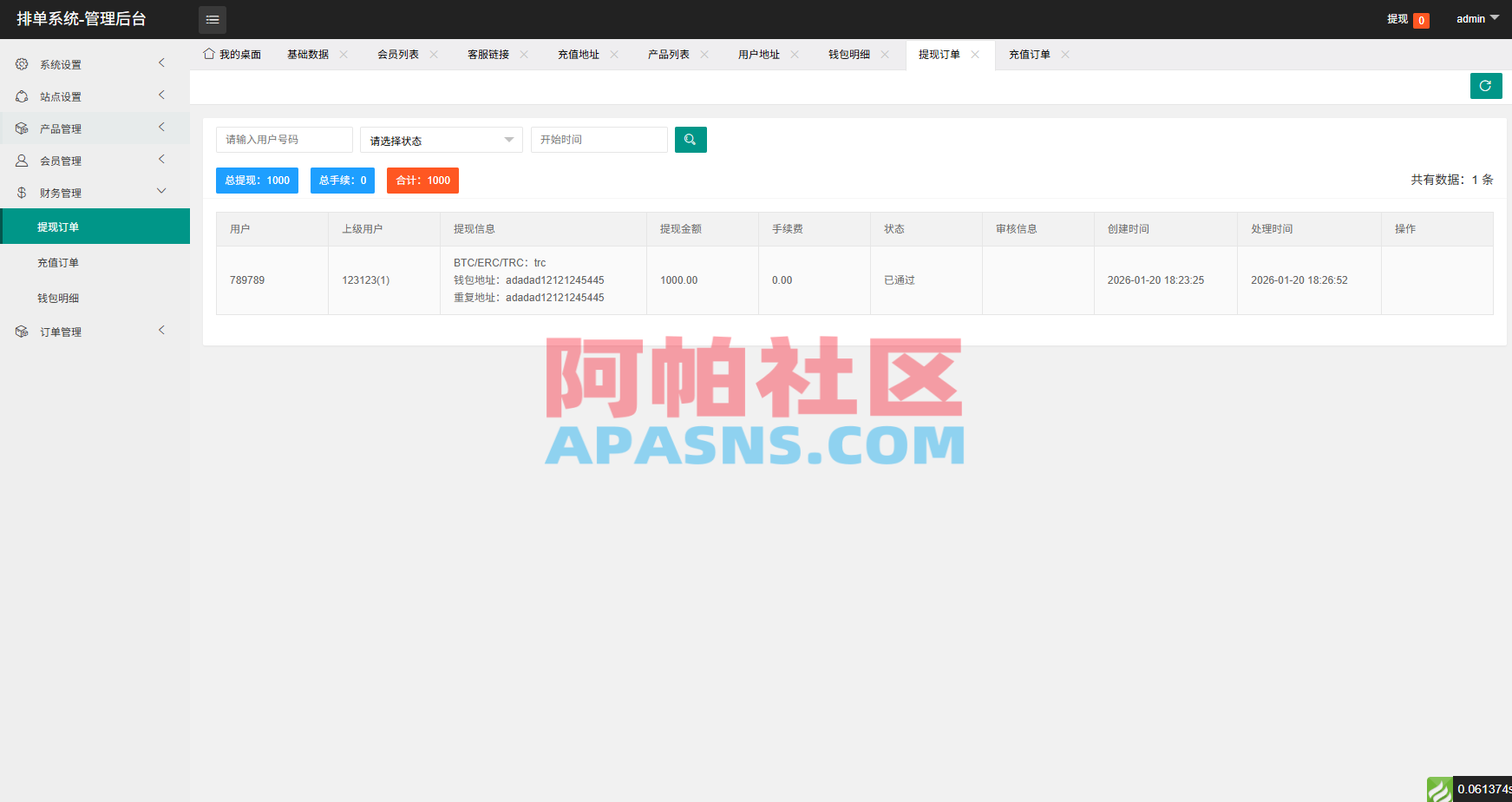The image size is (1512, 802).
Task: Click the 系统设置 gear icon
Action: [22, 64]
